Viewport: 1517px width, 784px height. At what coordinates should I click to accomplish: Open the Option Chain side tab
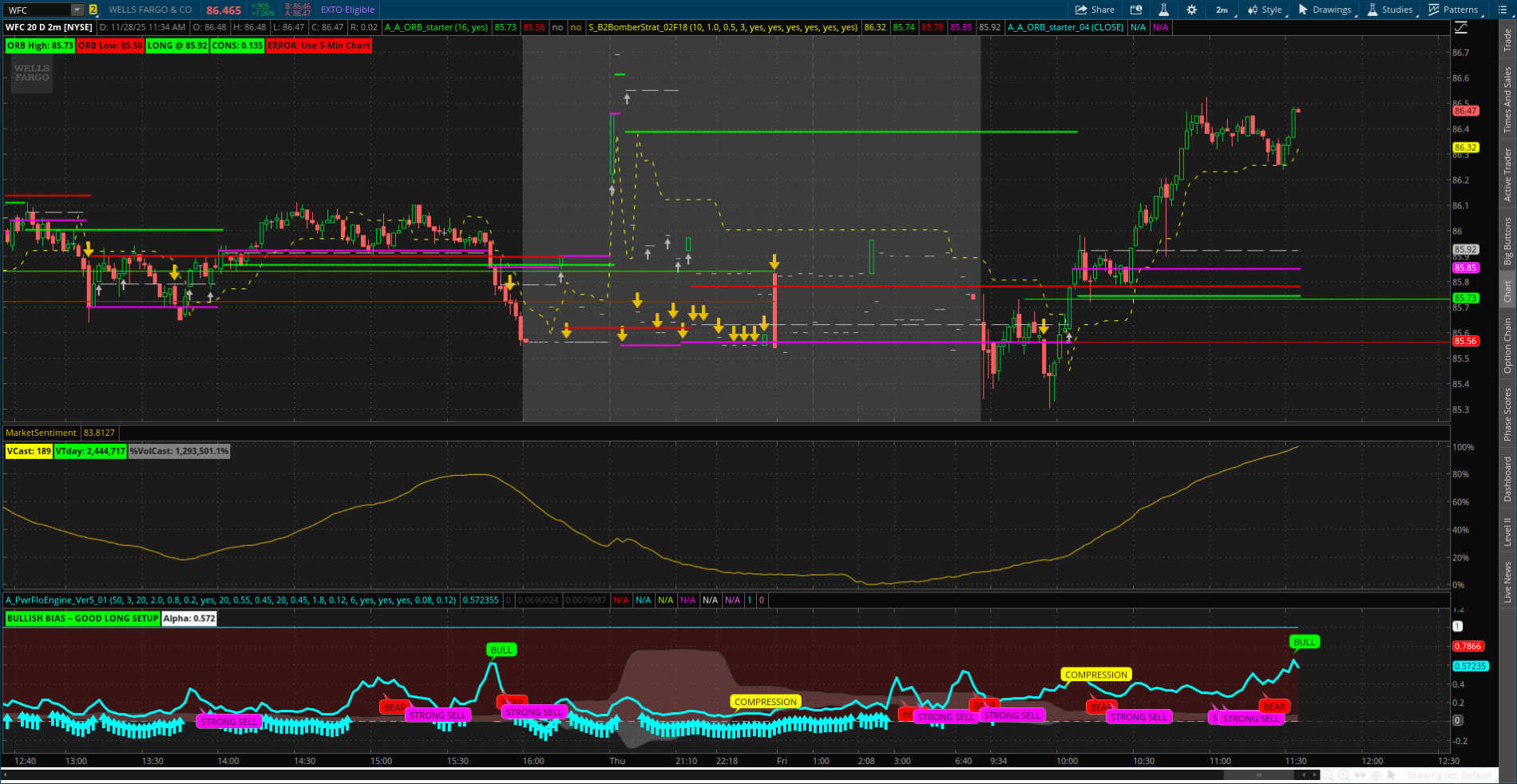(1507, 345)
